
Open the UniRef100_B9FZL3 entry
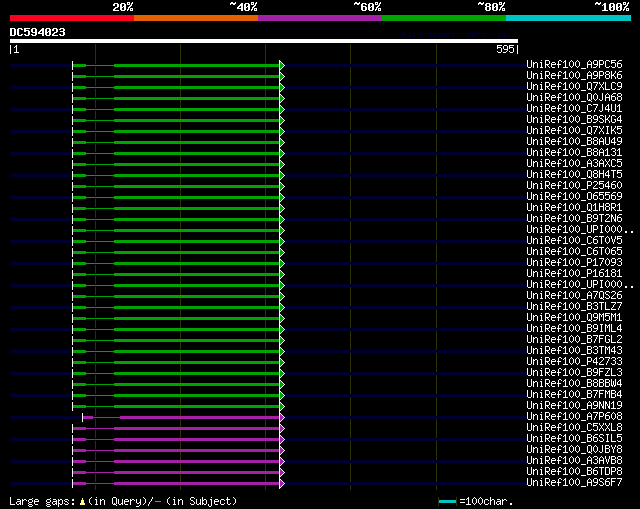574,373
